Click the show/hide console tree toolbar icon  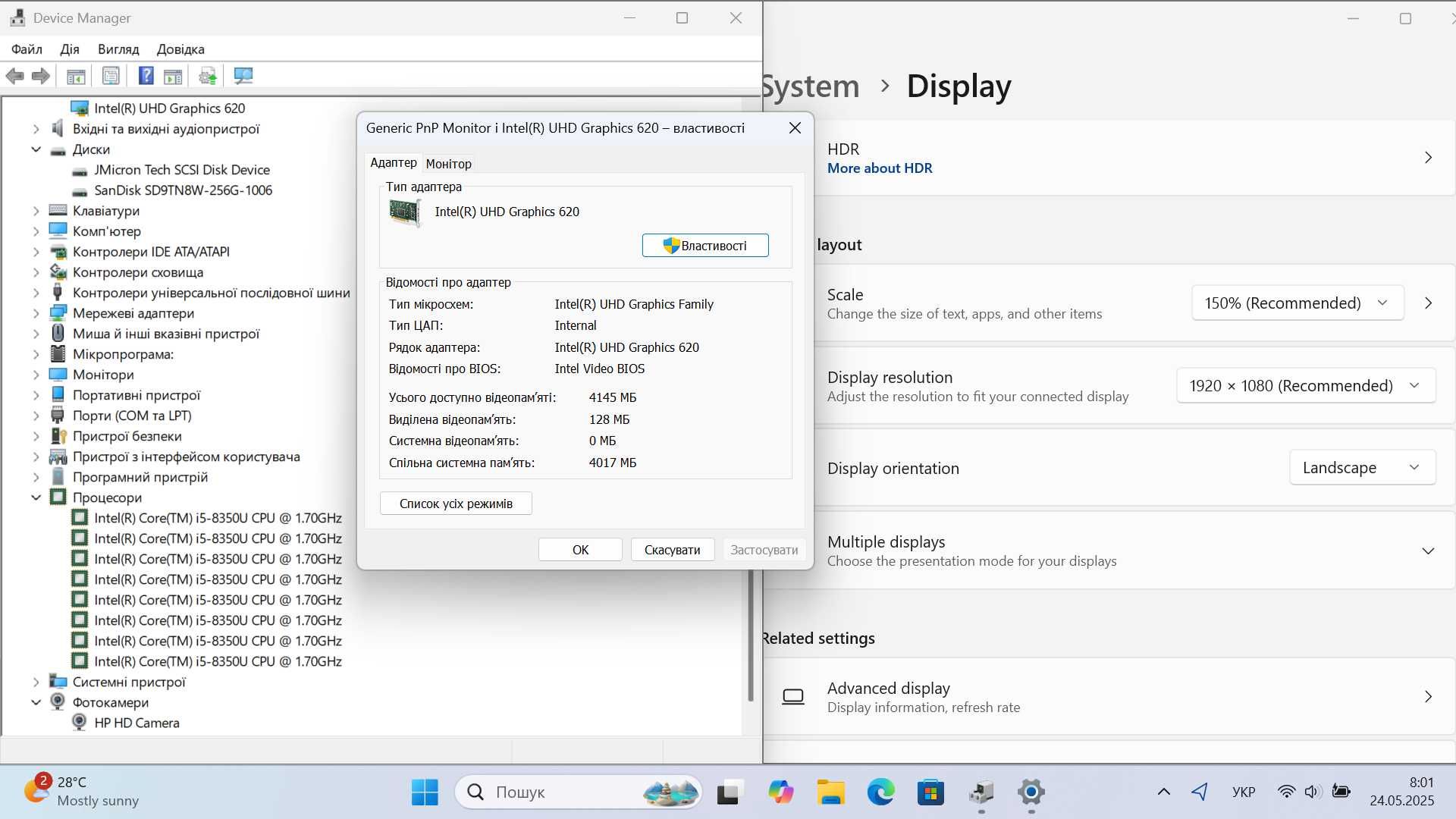(76, 76)
